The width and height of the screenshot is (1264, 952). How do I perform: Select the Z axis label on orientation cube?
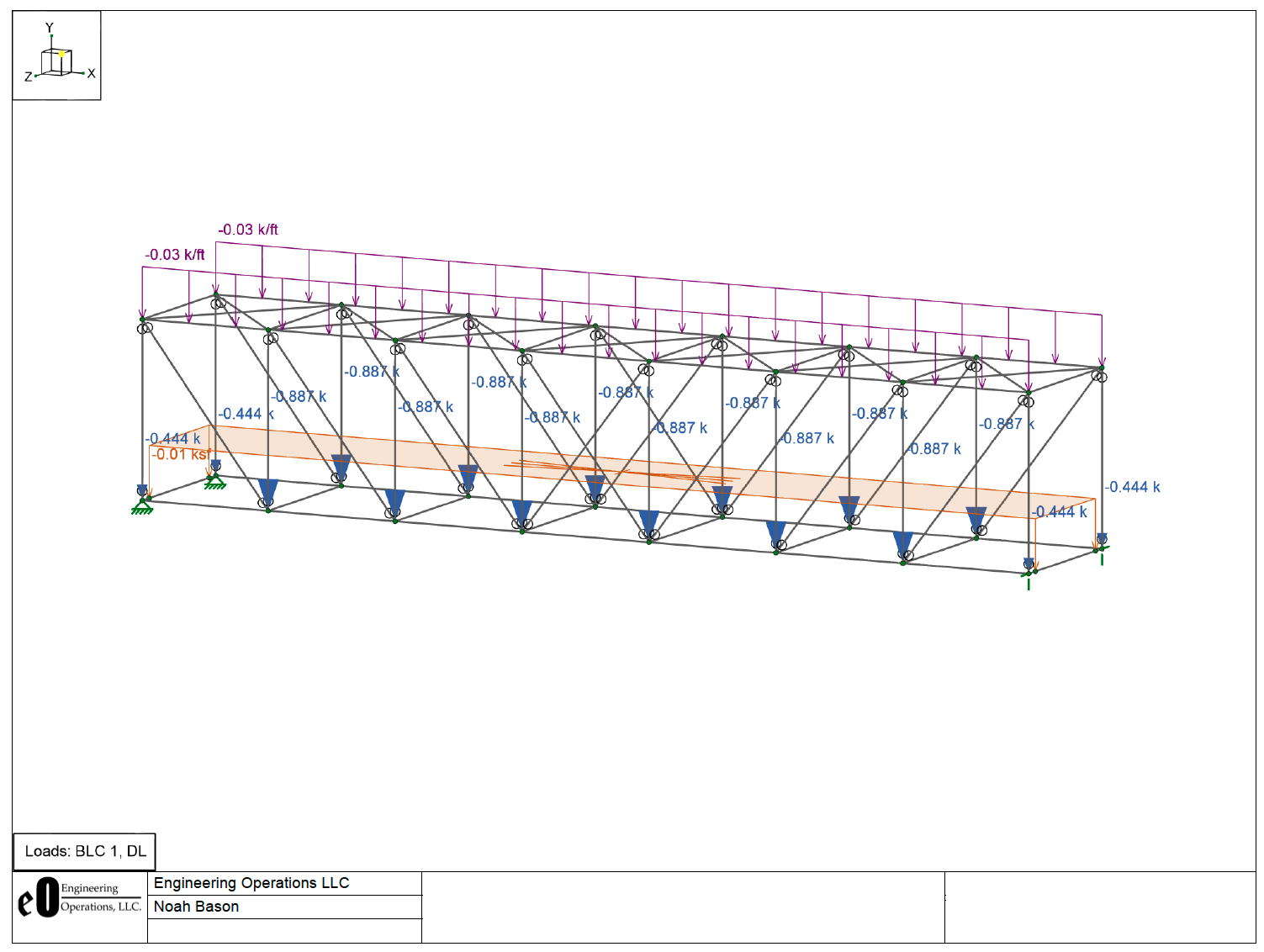tap(28, 77)
